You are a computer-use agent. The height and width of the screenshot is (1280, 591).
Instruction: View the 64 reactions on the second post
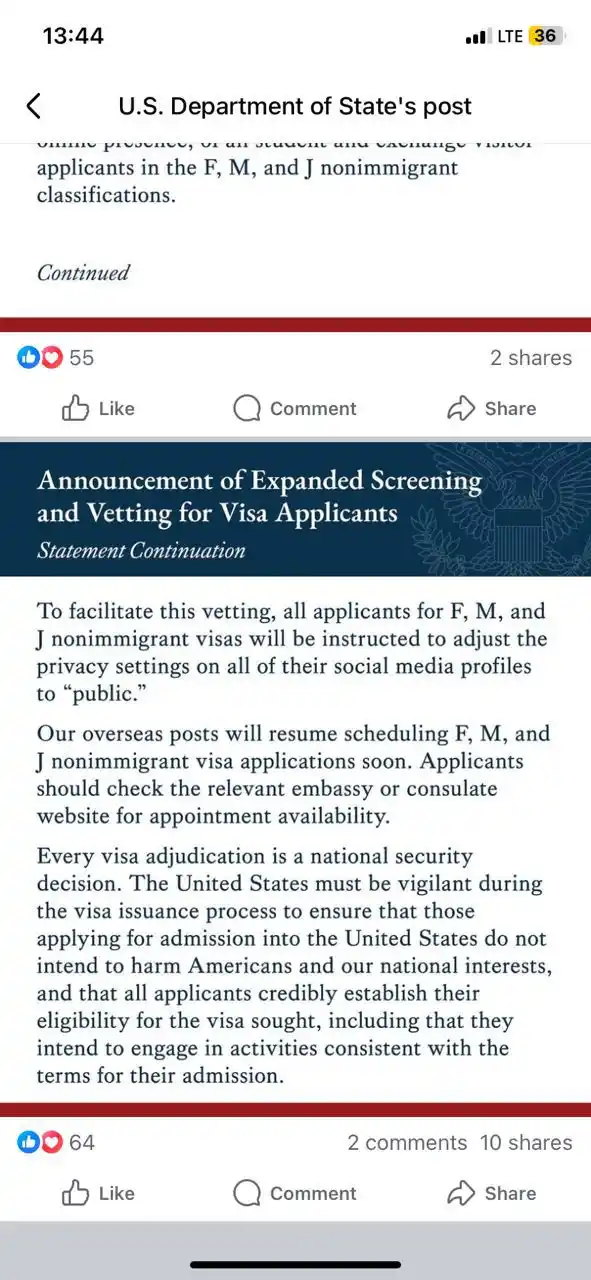[56, 1142]
